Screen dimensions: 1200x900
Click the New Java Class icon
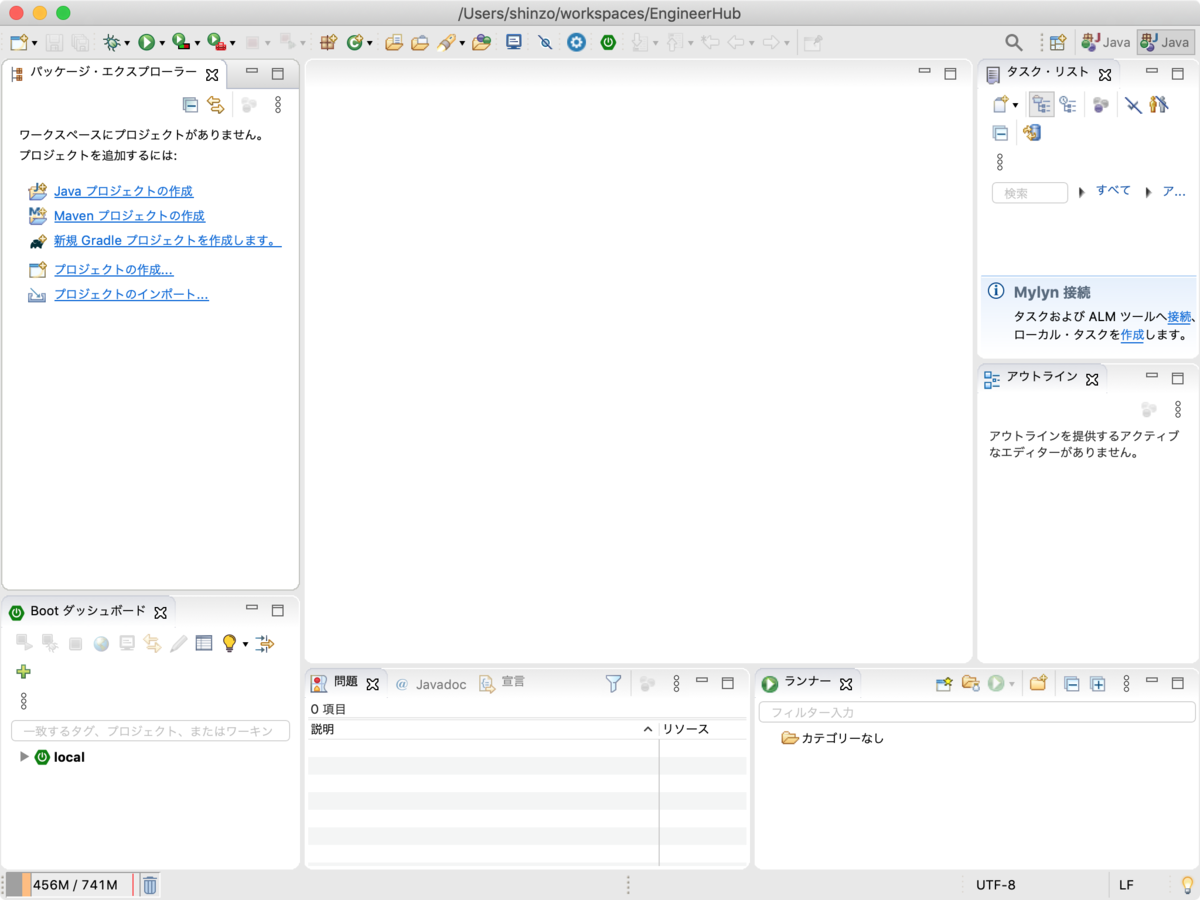pos(355,43)
